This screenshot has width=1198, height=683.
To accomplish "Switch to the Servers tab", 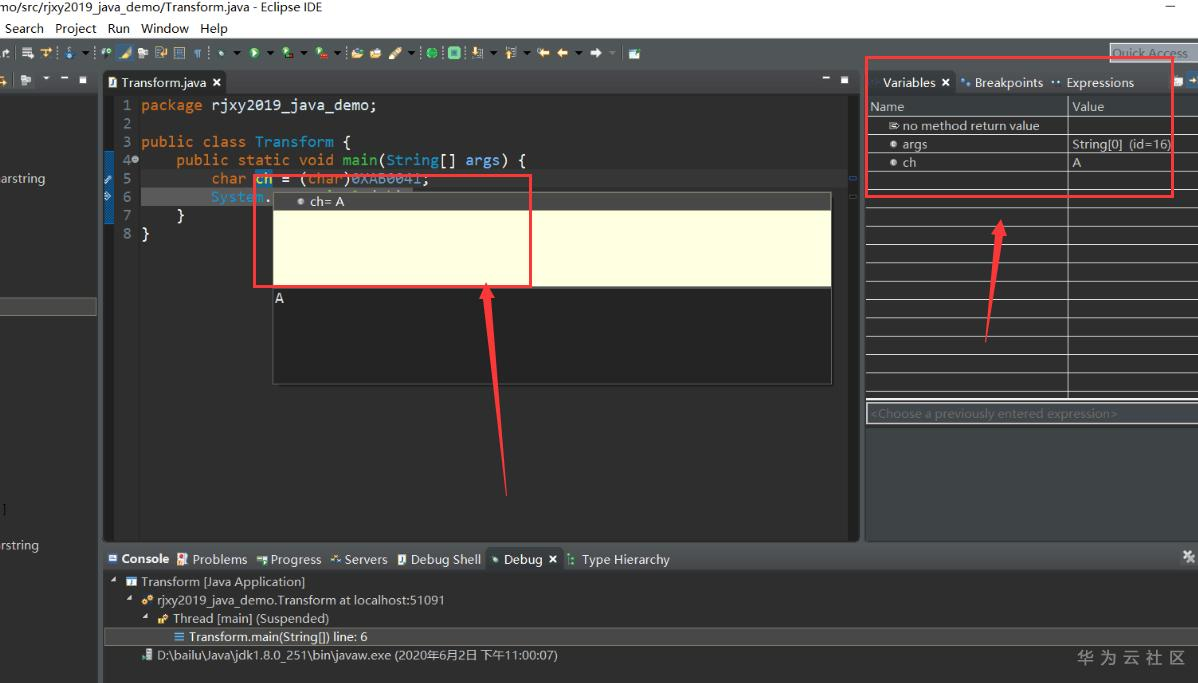I will click(x=359, y=559).
